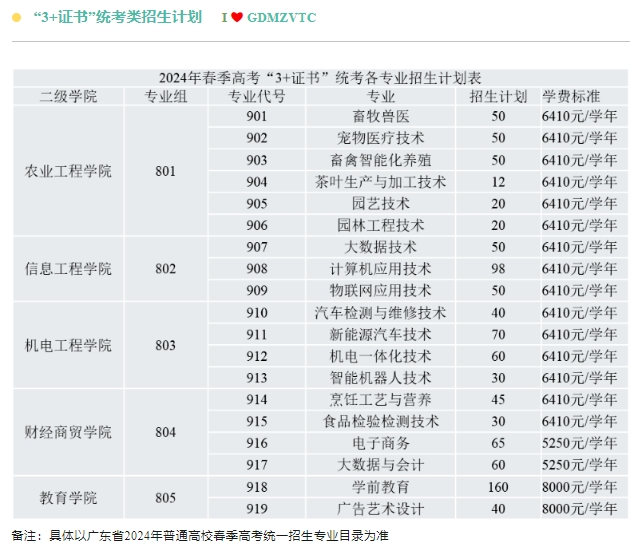The width and height of the screenshot is (640, 554).
Task: Click the 学费标准 column header
Action: click(571, 96)
